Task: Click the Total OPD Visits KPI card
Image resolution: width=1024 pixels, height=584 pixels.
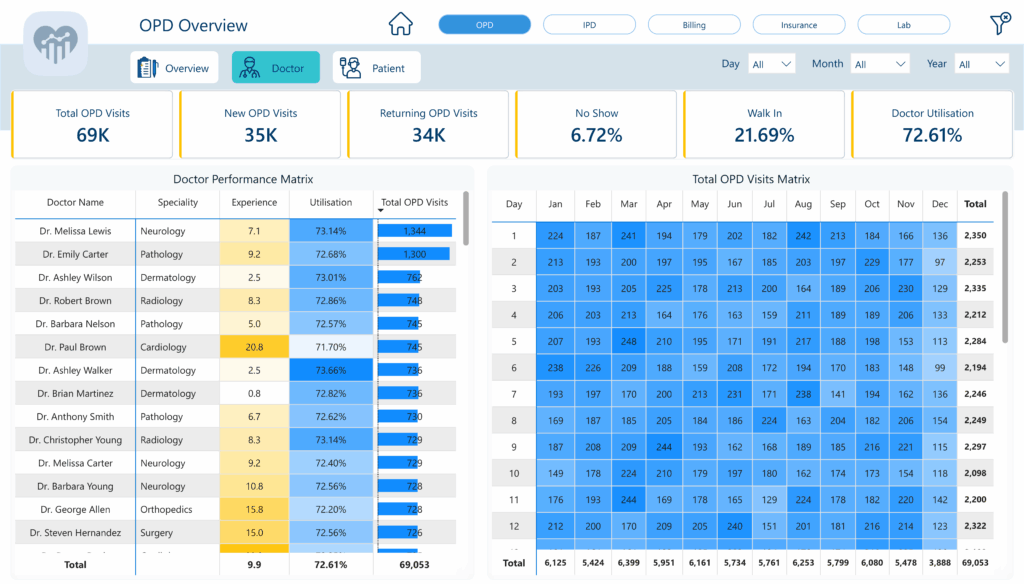Action: click(93, 124)
